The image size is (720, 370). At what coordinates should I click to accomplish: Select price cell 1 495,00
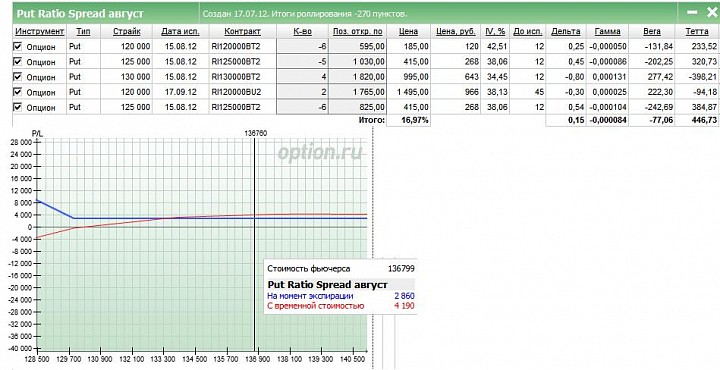click(x=409, y=92)
